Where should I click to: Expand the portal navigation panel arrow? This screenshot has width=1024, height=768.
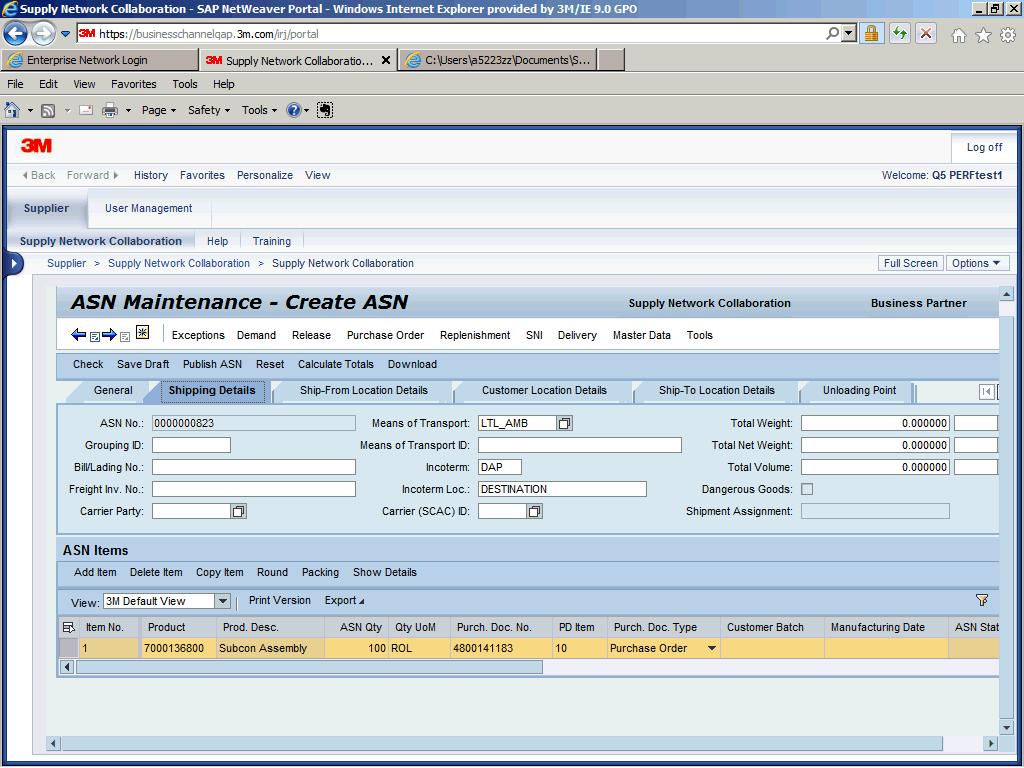click(x=13, y=264)
